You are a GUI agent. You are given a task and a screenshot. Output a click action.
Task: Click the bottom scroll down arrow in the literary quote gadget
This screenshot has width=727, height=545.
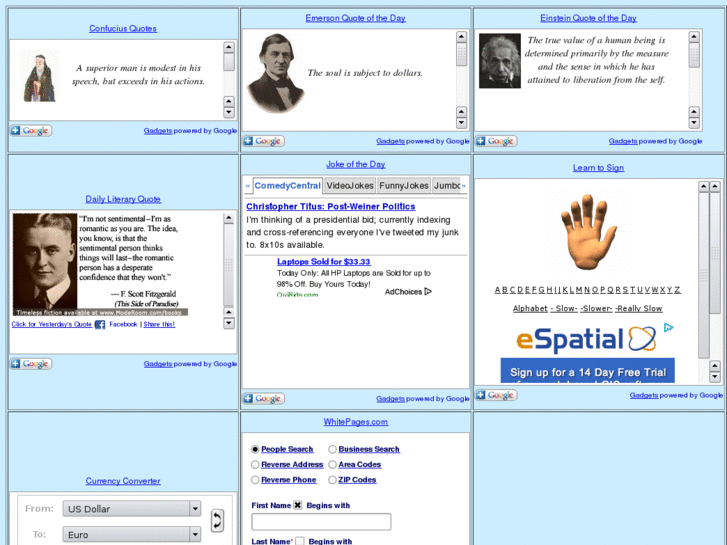pyautogui.click(x=229, y=323)
